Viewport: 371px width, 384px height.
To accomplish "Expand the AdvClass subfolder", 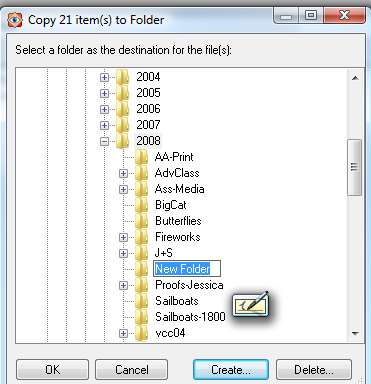I will 123,173.
